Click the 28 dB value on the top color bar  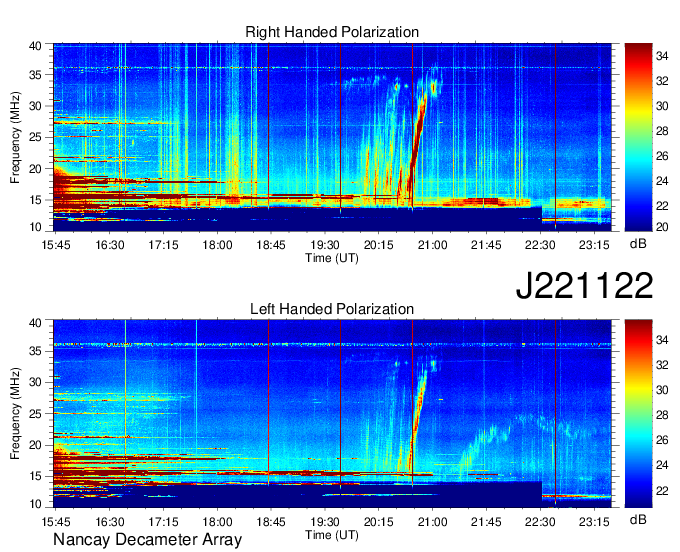pyautogui.click(x=662, y=131)
